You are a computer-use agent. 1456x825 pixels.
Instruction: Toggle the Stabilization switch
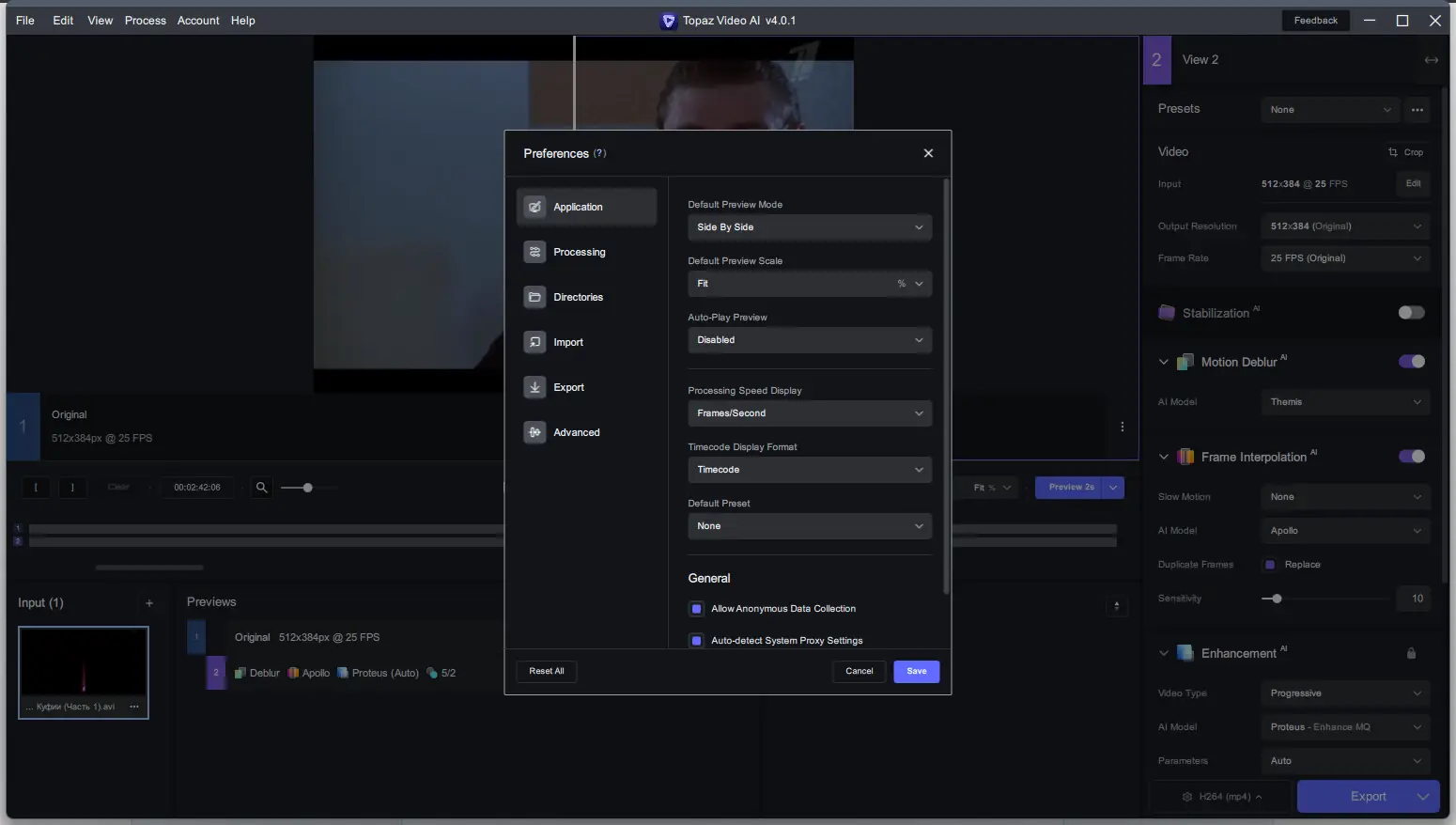1412,313
